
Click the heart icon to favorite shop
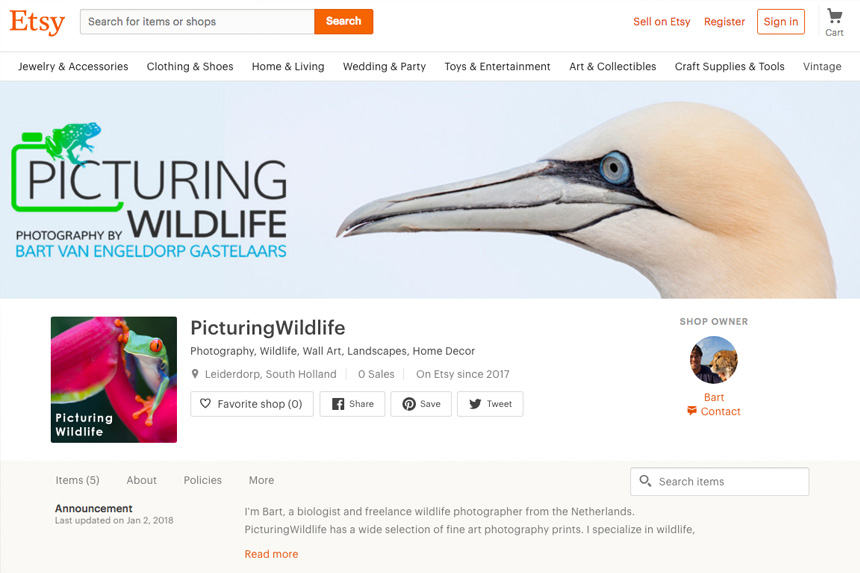coord(205,404)
